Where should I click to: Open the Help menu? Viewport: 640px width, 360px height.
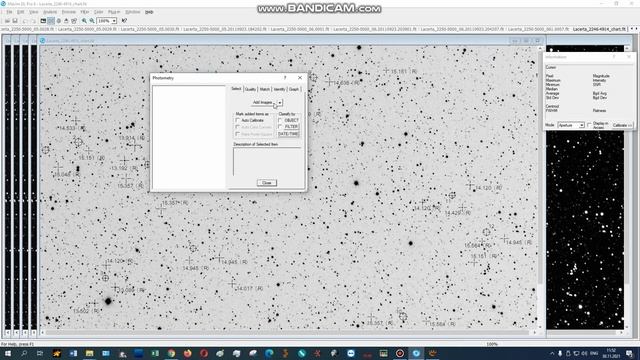pos(149,12)
